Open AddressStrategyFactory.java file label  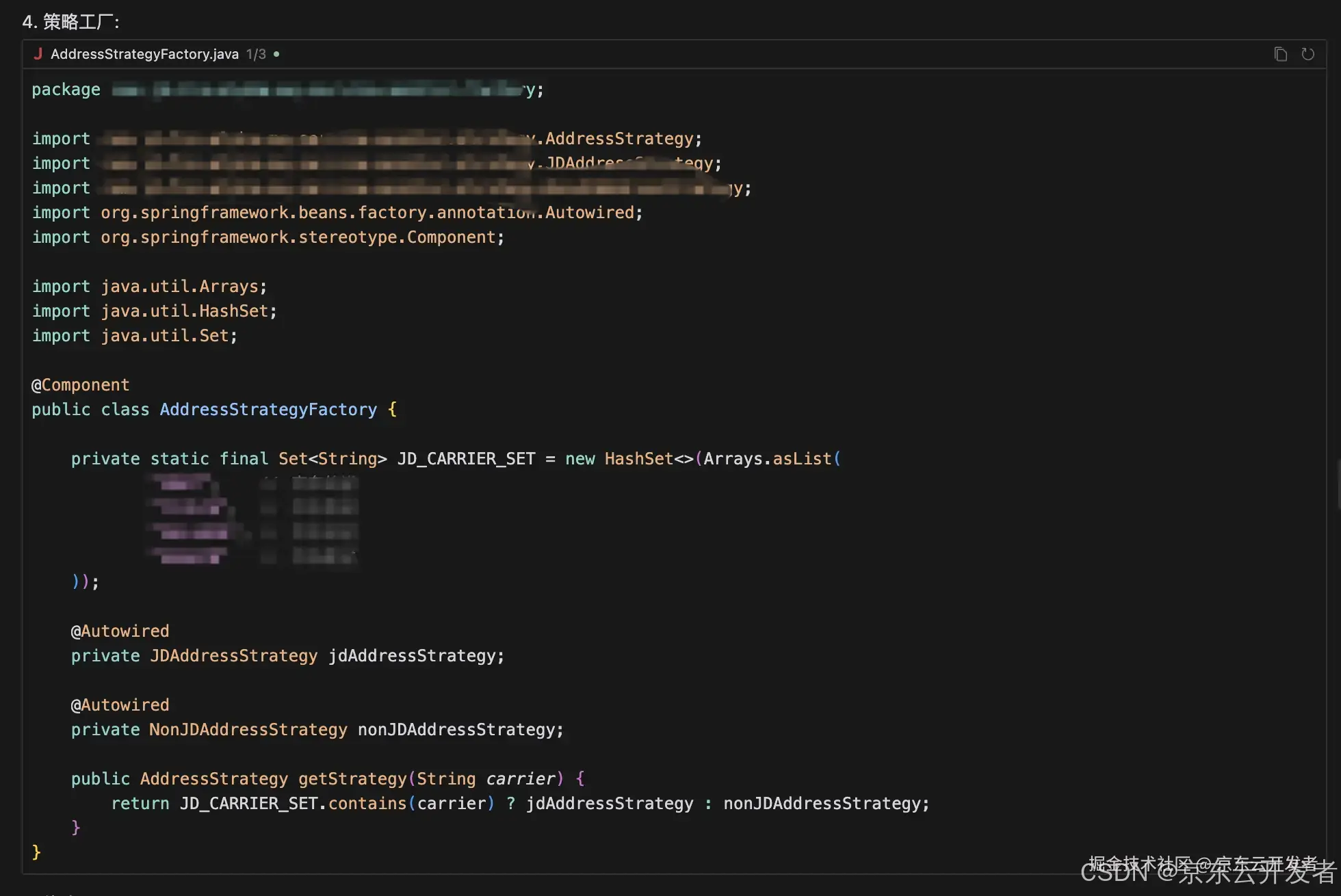click(x=144, y=54)
